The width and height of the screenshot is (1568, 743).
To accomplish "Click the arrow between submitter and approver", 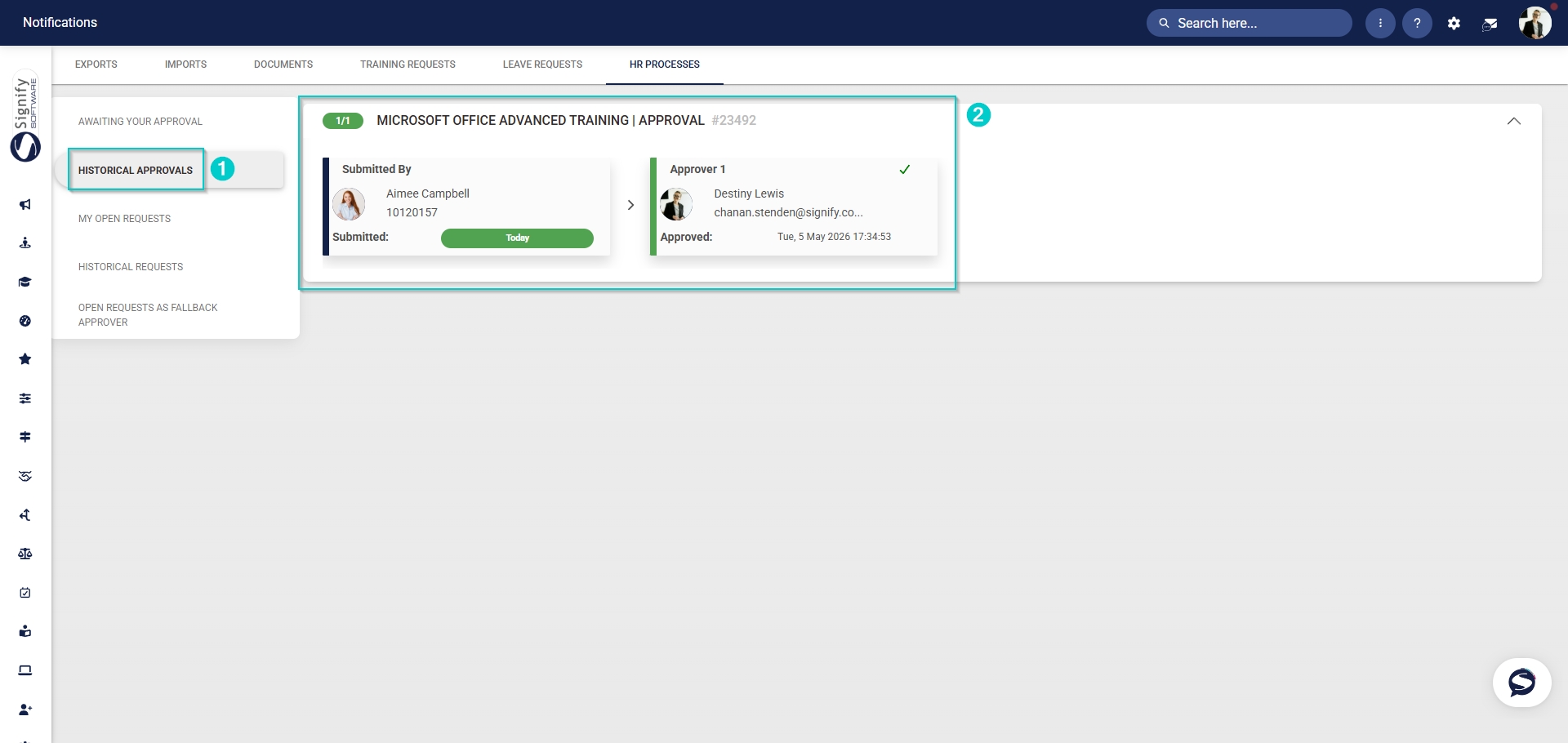I will point(630,205).
